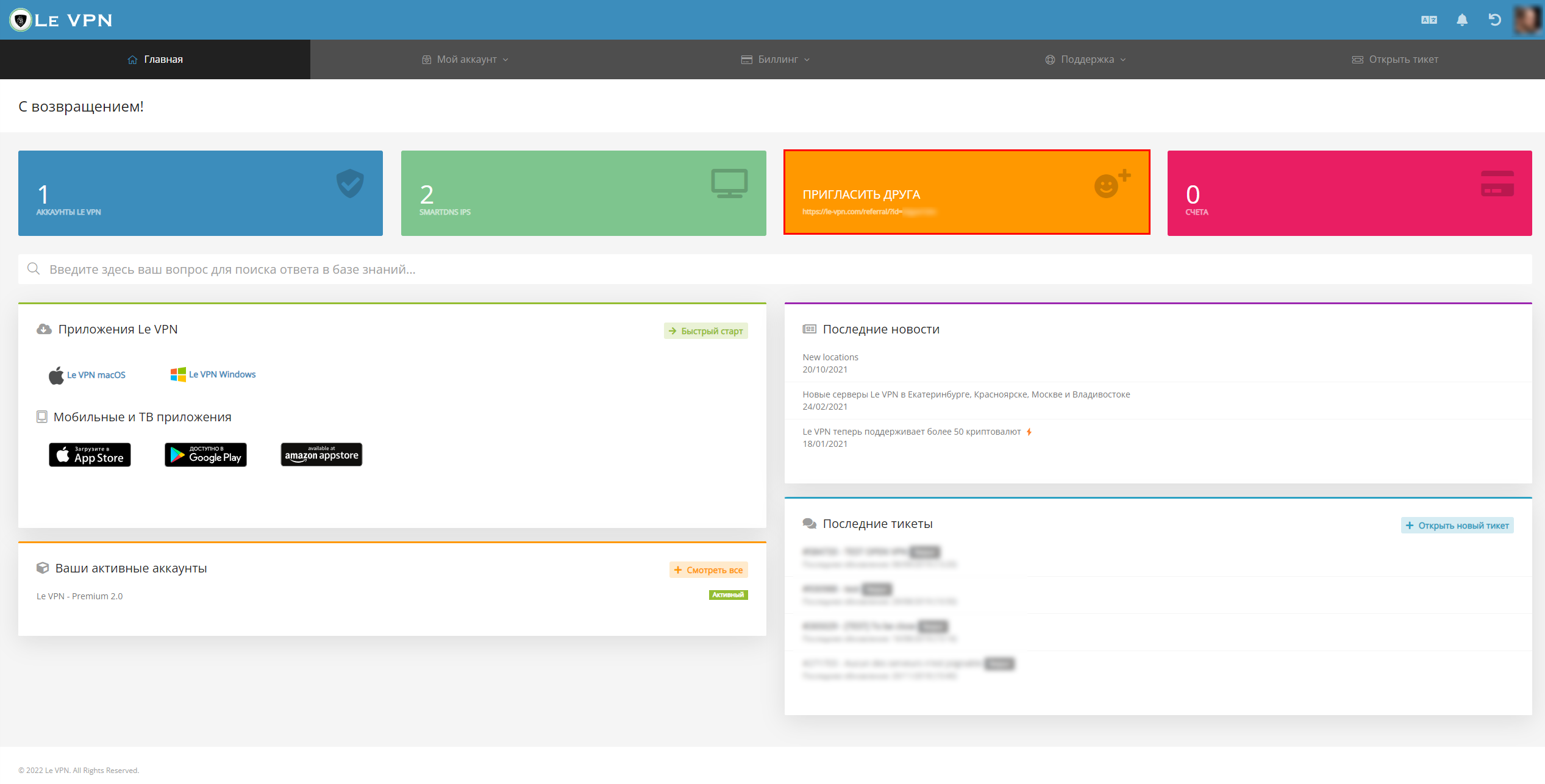Click the credit card icon on Счета tile

(x=1497, y=184)
